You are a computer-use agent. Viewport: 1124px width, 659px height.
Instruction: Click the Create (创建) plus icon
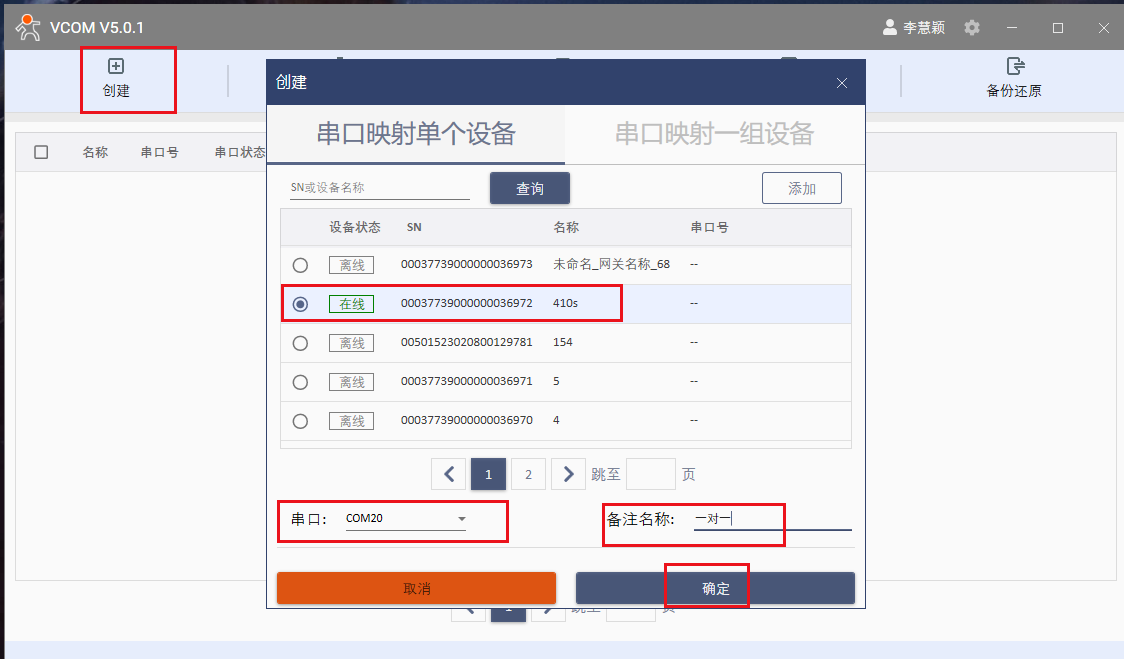[116, 66]
